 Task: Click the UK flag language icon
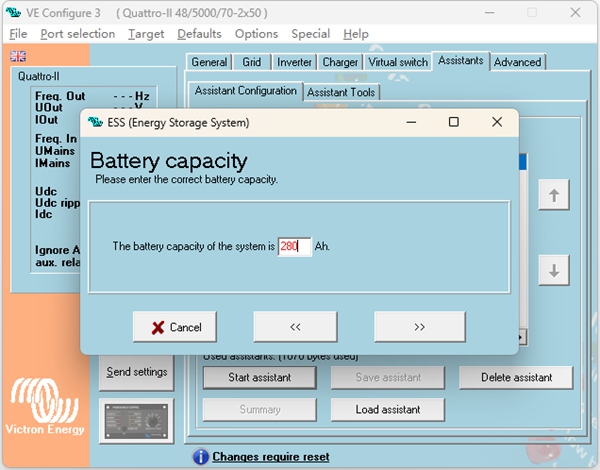tap(18, 56)
